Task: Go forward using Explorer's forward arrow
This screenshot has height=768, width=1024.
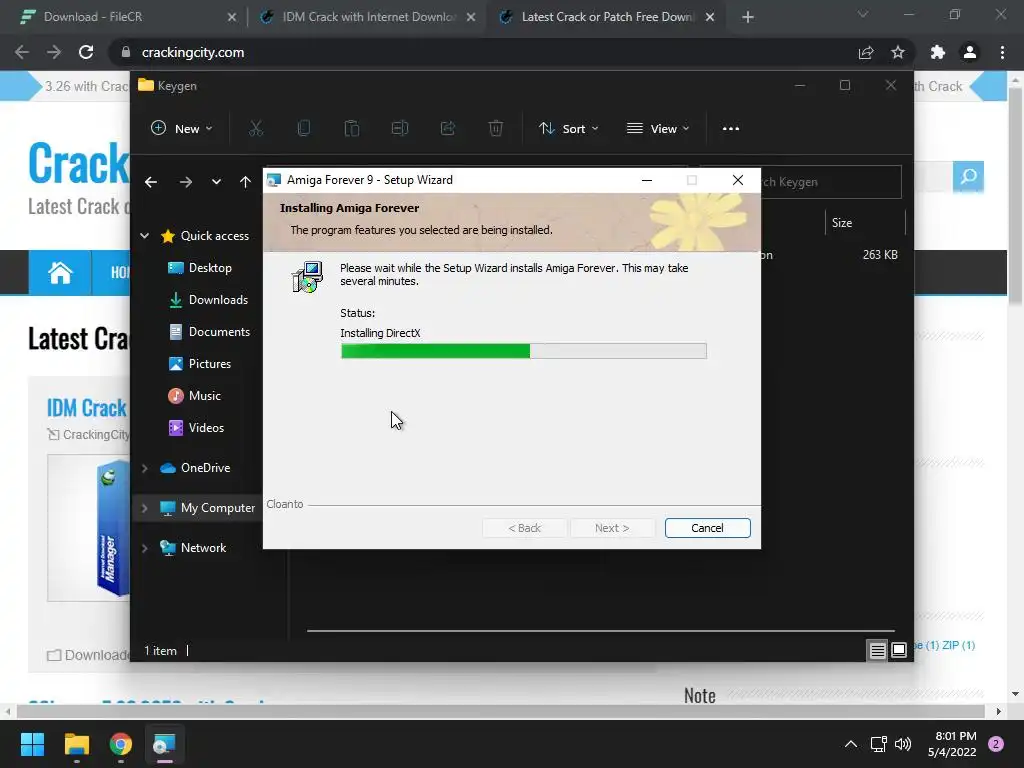Action: (185, 182)
